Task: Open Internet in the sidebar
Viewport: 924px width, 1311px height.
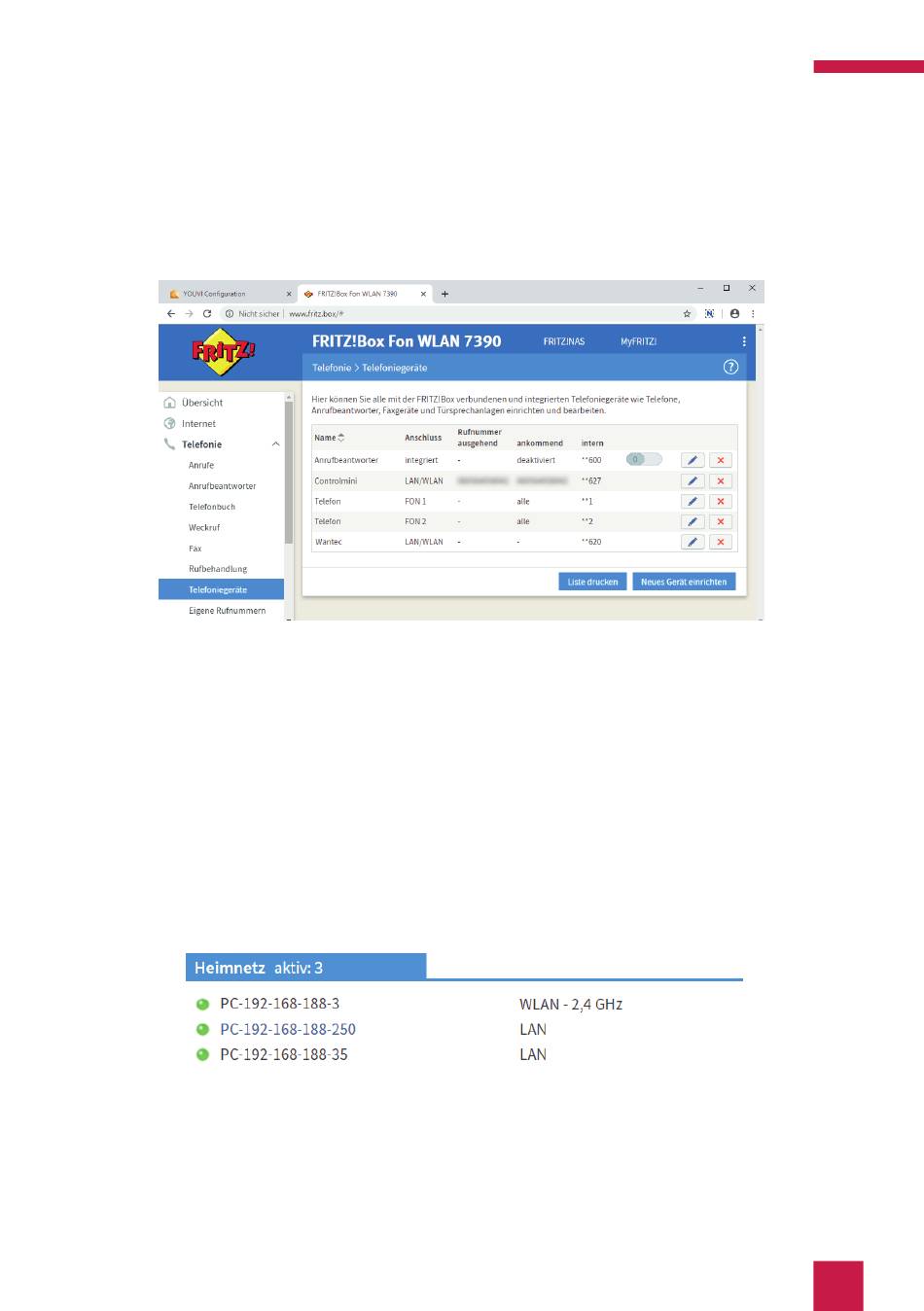Action: point(198,424)
